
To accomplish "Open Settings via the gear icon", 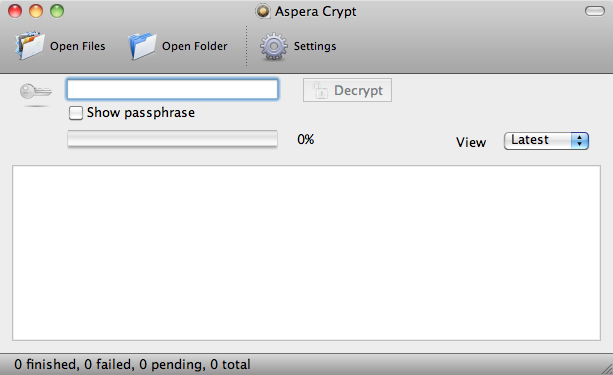I will (274, 46).
